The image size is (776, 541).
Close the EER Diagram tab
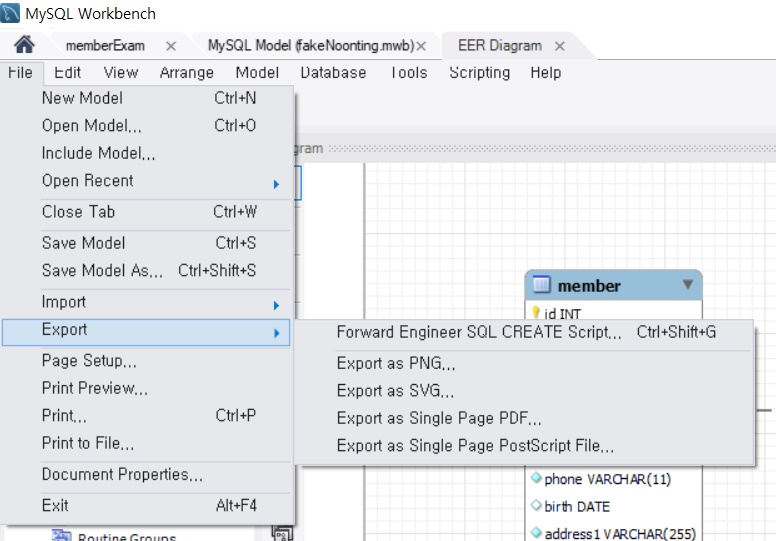[560, 47]
